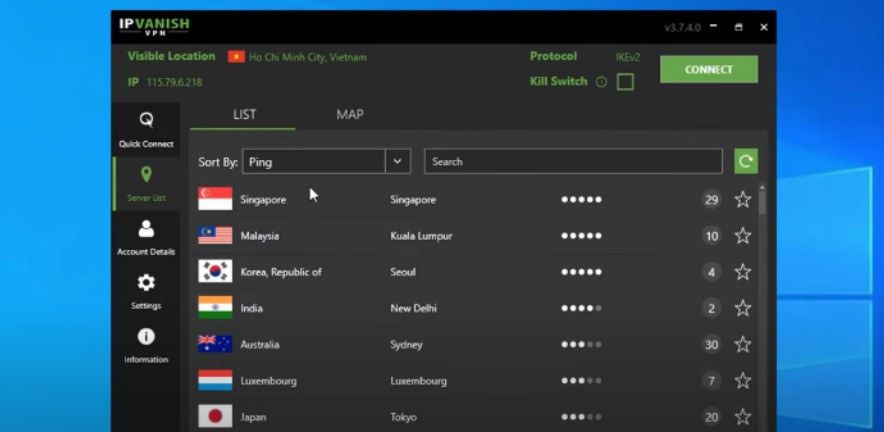Image resolution: width=884 pixels, height=432 pixels.
Task: Click the Australia flag icon
Action: click(215, 343)
